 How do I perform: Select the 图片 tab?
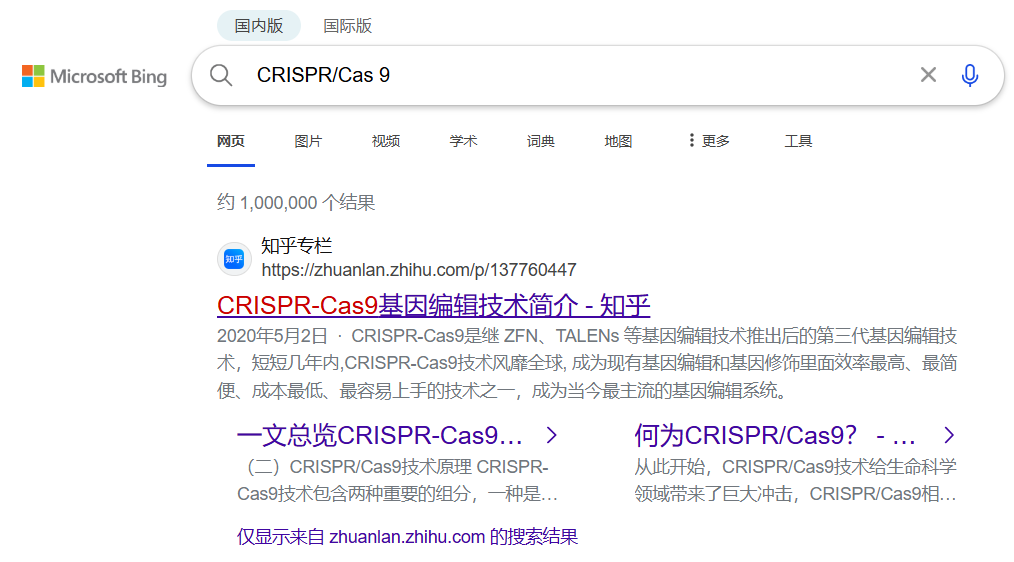point(308,141)
